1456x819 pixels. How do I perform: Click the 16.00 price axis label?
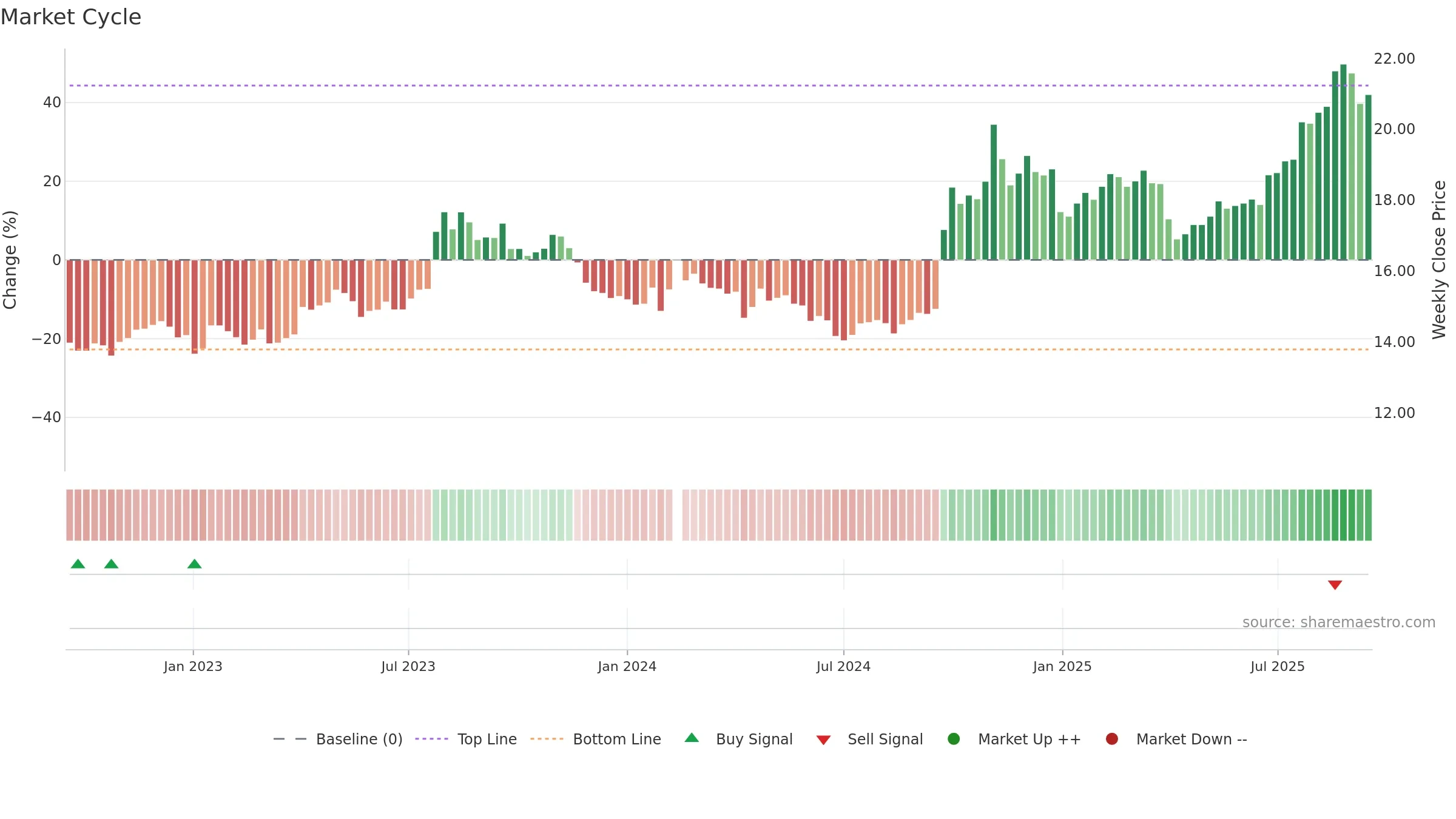click(x=1394, y=271)
